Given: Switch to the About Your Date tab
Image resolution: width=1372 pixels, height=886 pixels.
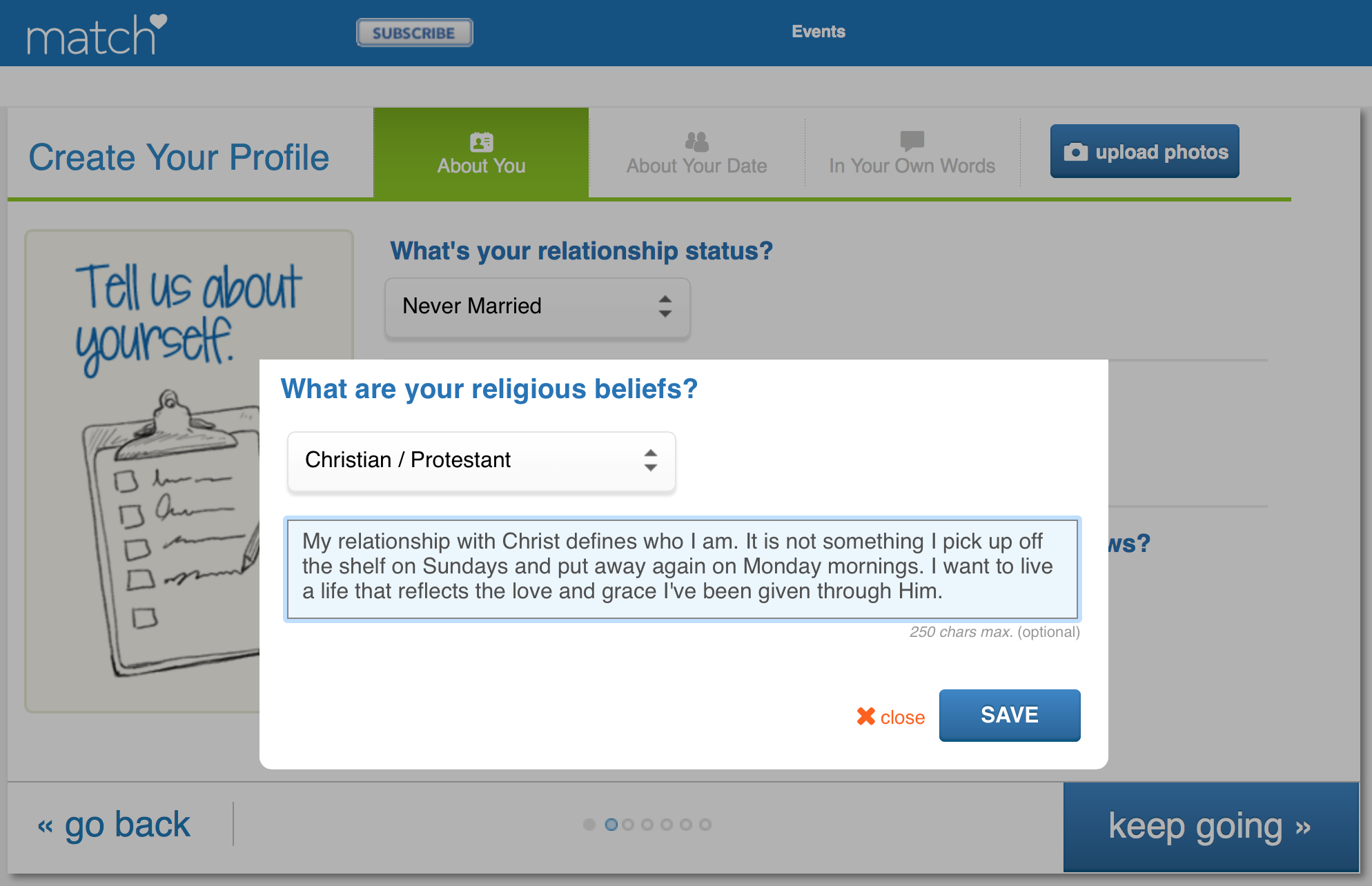Looking at the screenshot, I should coord(696,153).
